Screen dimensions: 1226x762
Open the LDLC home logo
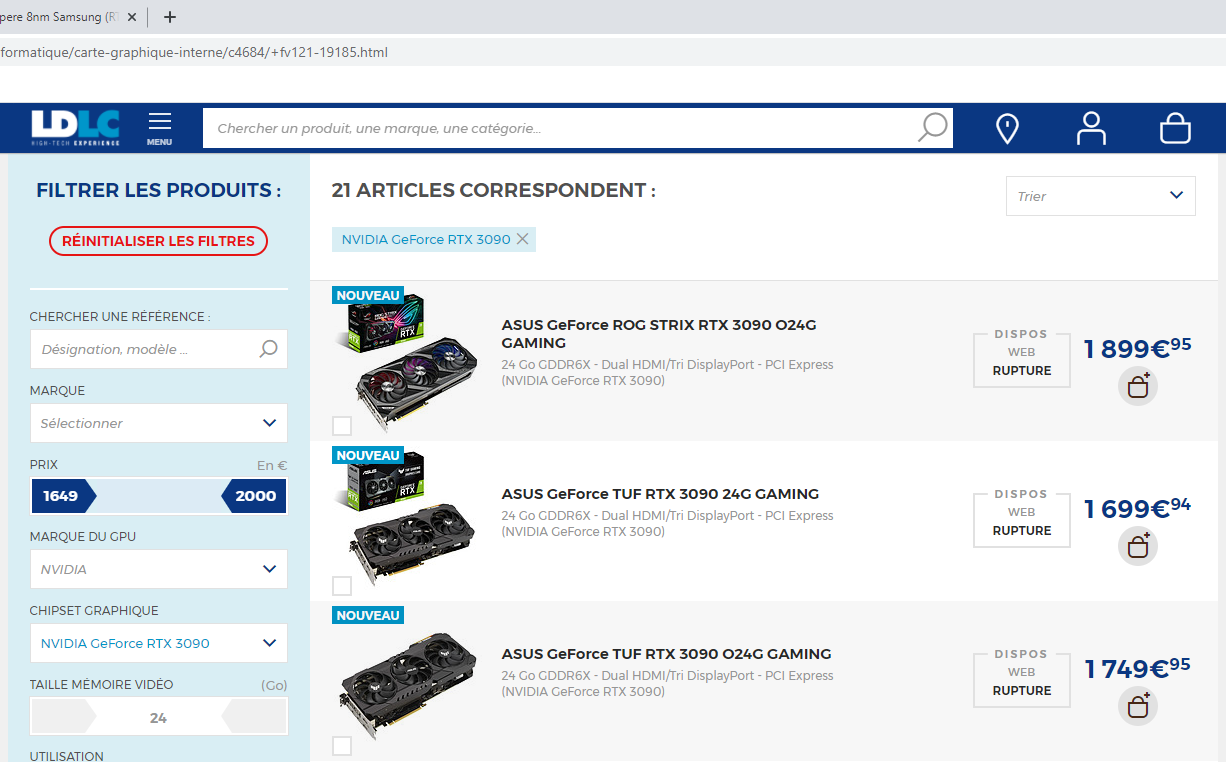(x=75, y=127)
